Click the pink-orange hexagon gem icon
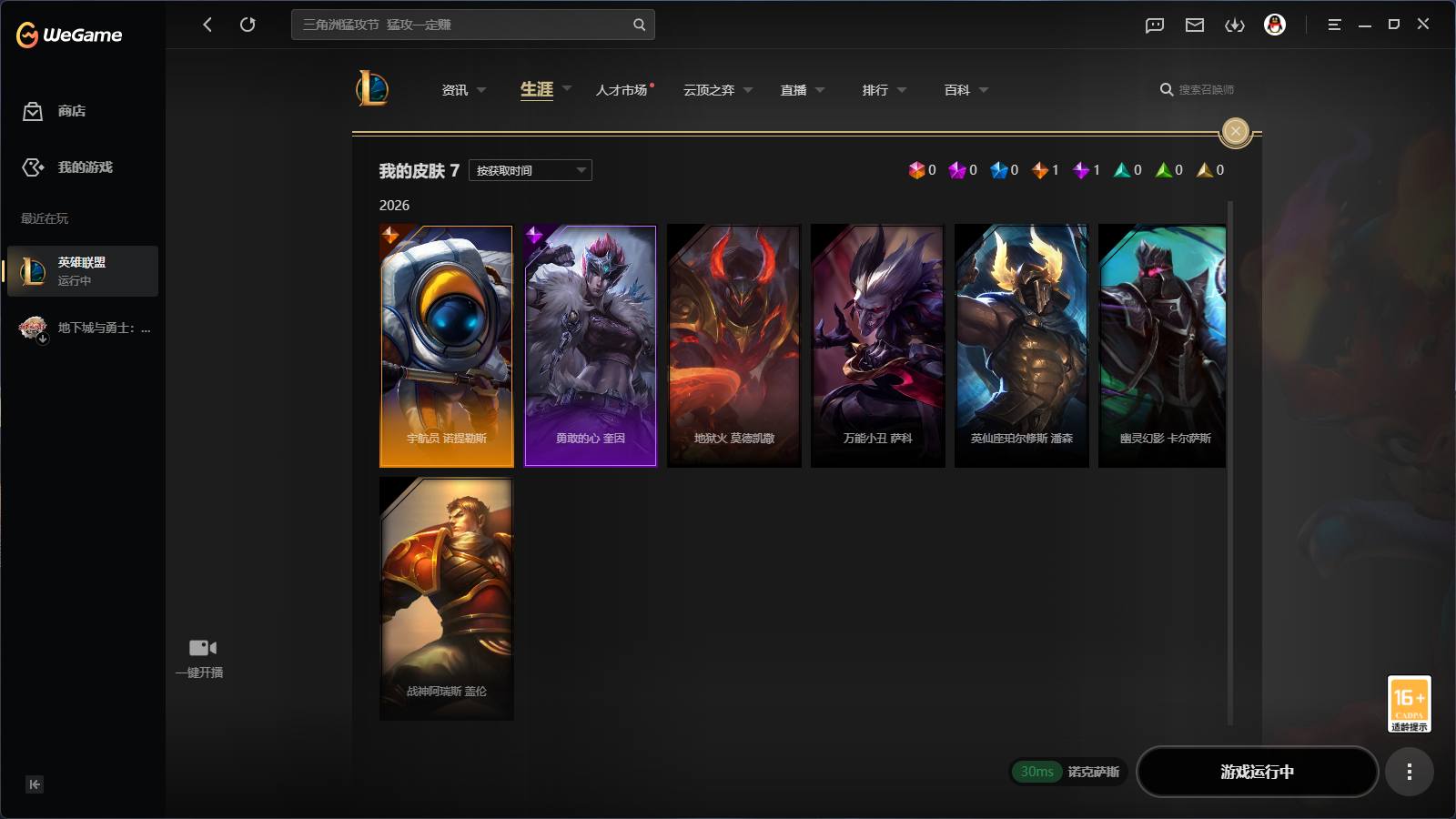The image size is (1456, 819). [916, 170]
